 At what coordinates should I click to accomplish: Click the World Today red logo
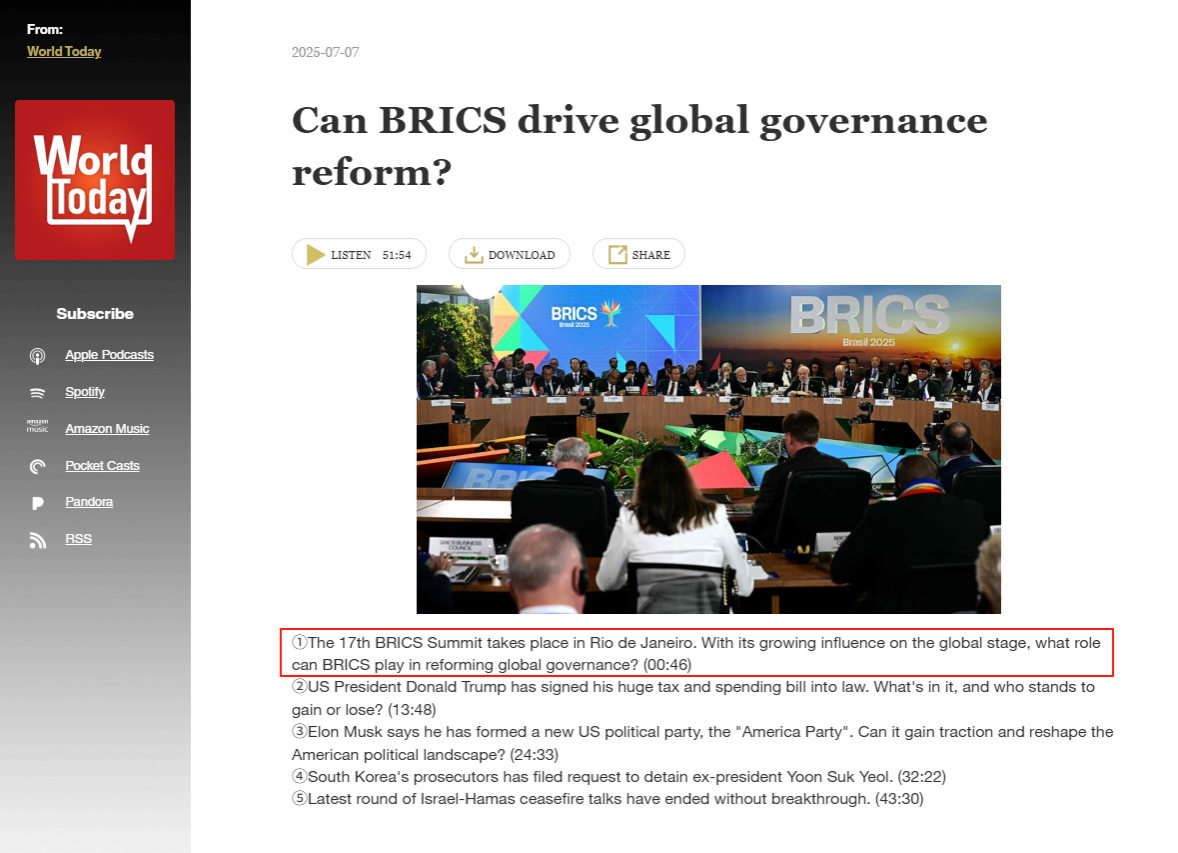click(x=95, y=180)
